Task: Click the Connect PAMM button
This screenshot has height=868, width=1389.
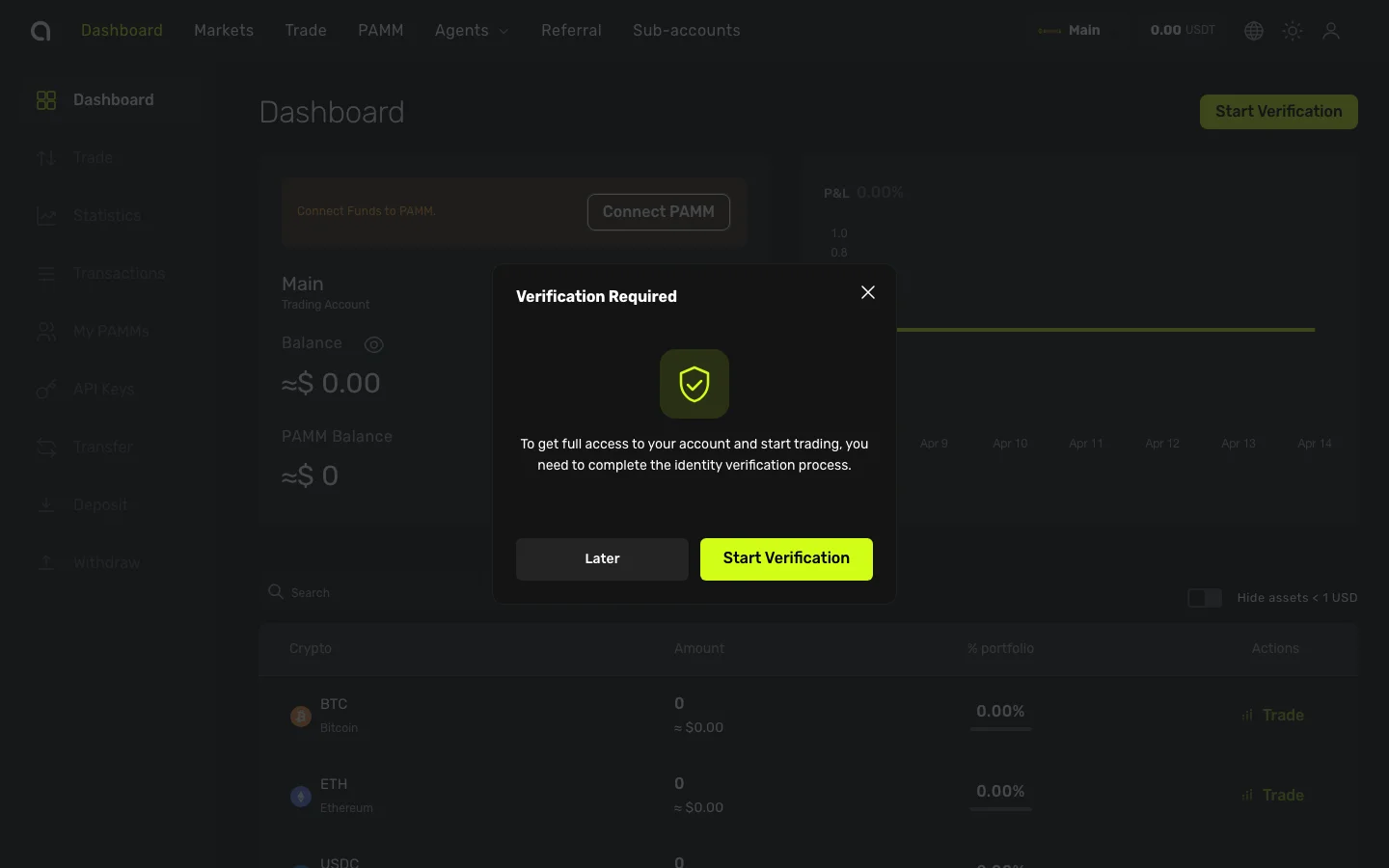Action: point(659,212)
